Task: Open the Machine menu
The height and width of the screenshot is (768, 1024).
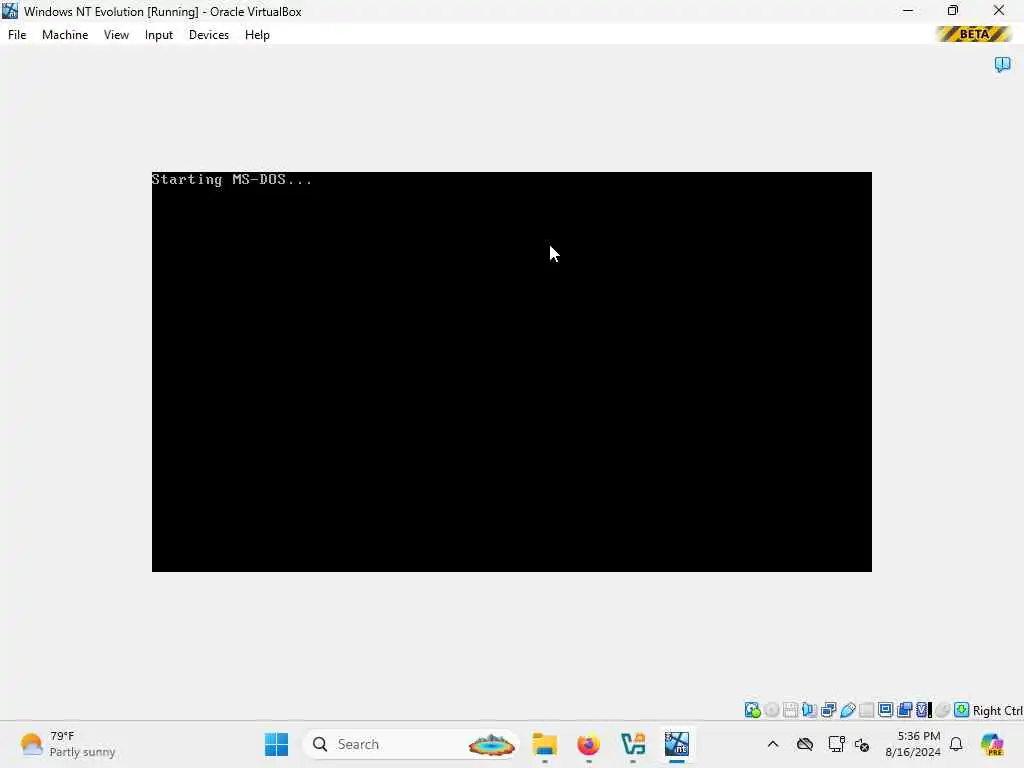Action: coord(65,35)
